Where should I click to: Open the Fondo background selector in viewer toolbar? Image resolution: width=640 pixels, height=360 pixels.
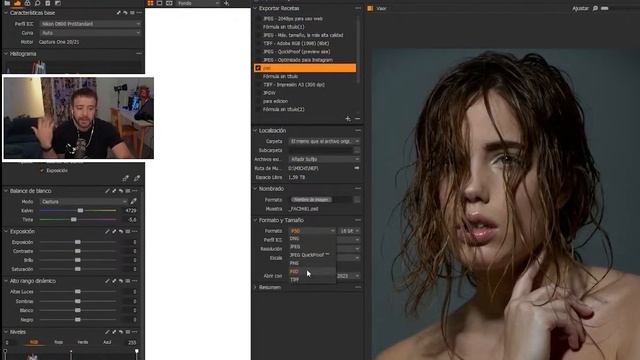coord(198,3)
